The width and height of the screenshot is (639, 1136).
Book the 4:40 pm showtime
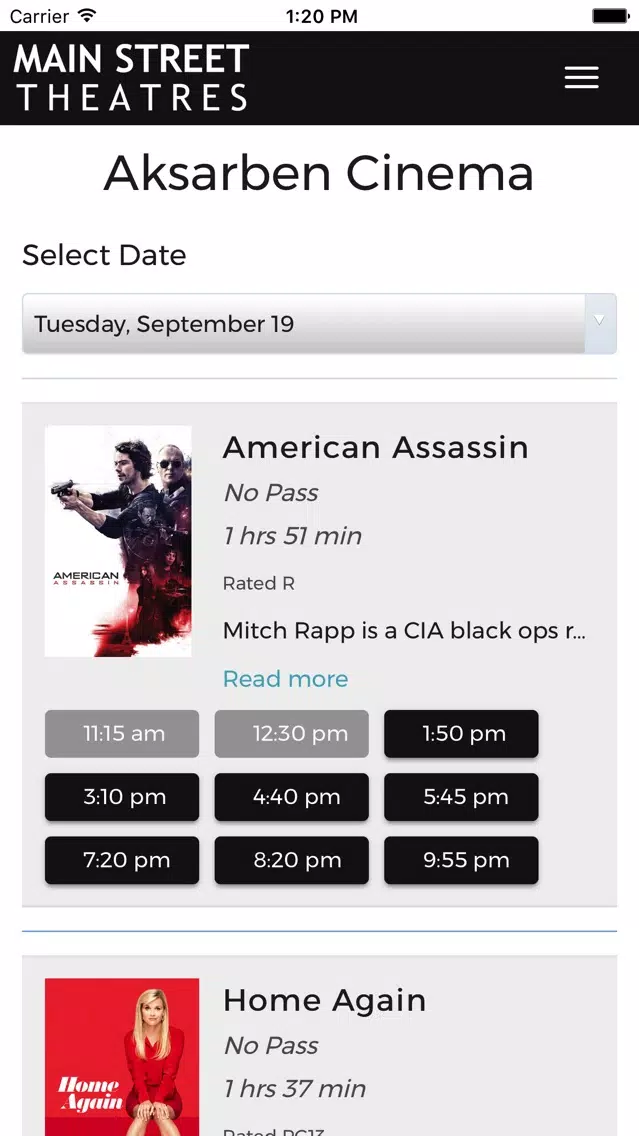tap(292, 797)
